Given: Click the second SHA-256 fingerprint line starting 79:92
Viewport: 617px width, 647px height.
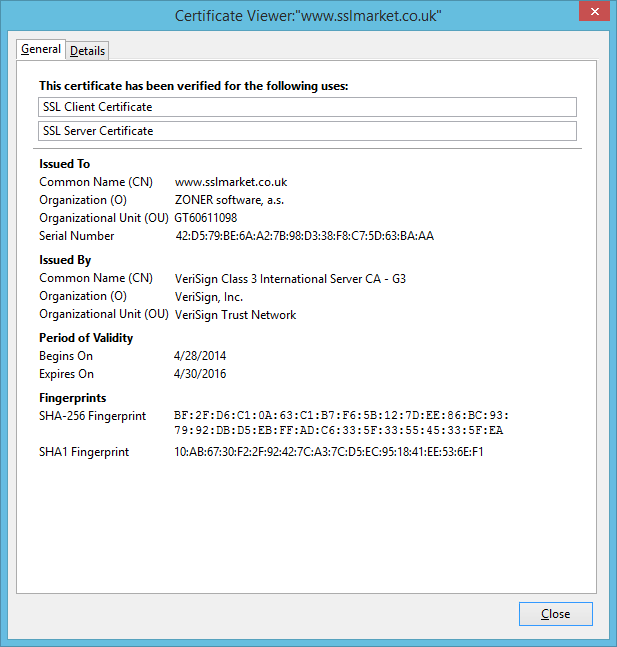Looking at the screenshot, I should (338, 430).
